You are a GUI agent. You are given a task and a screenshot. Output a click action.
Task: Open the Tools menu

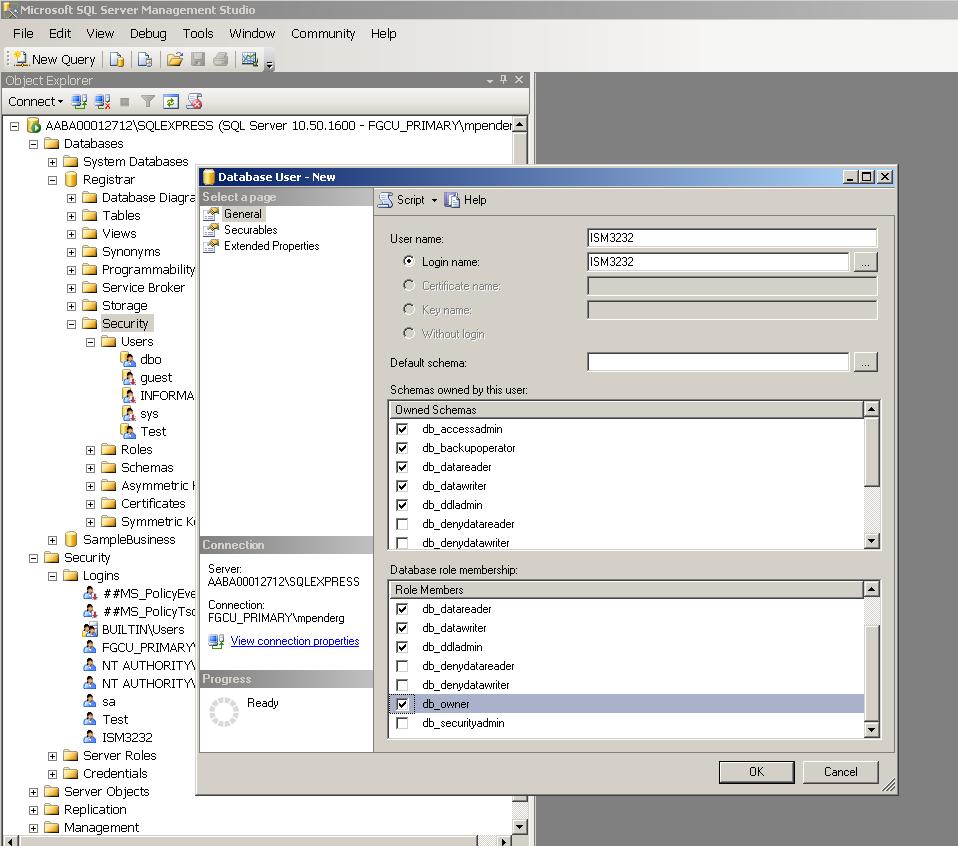198,34
